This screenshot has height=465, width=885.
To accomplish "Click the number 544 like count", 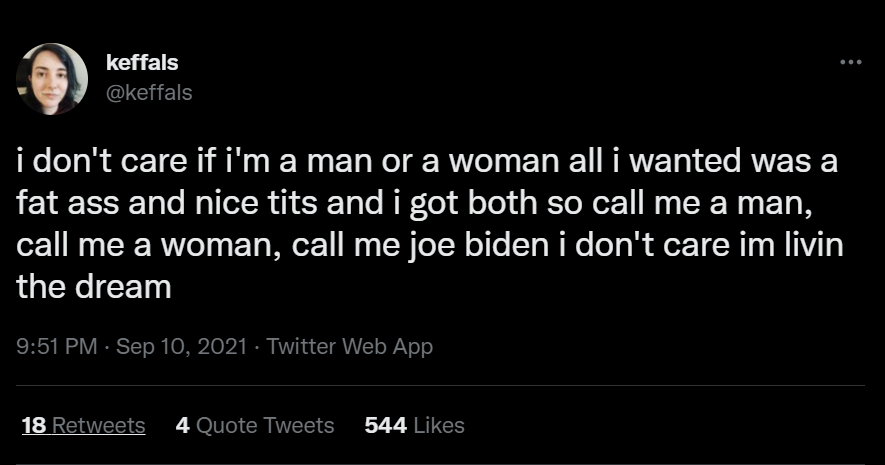I will 385,425.
